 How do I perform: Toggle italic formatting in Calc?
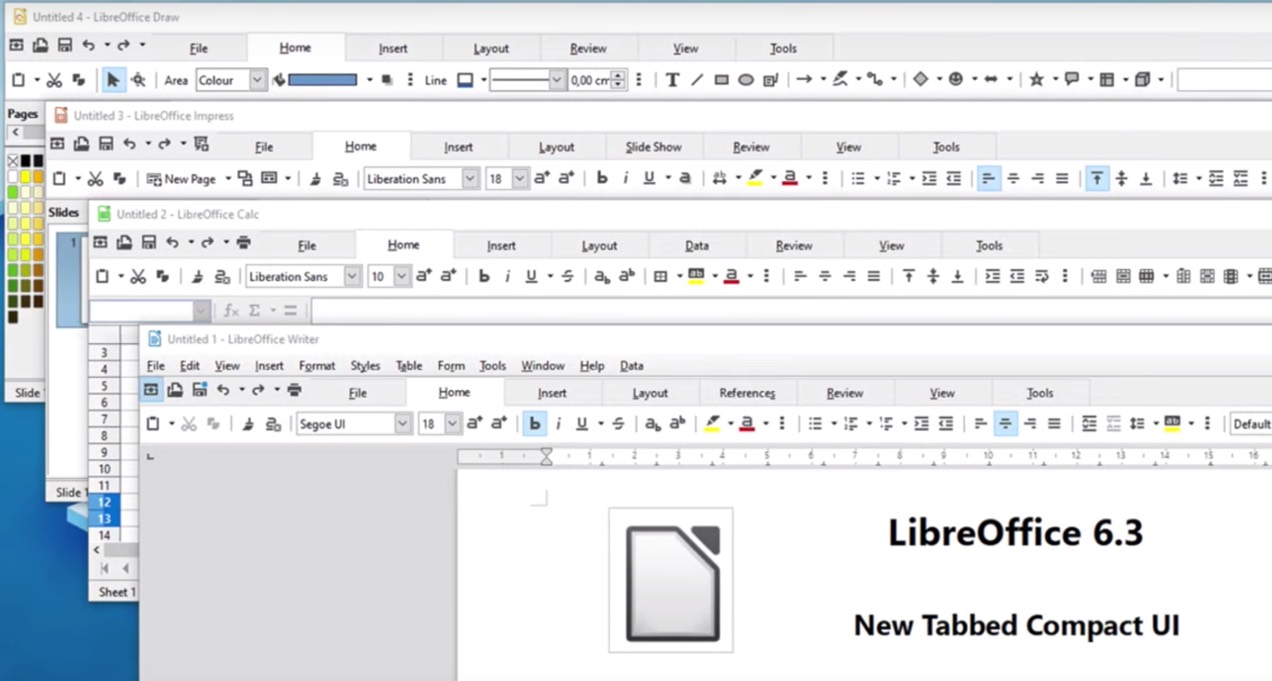pos(508,276)
